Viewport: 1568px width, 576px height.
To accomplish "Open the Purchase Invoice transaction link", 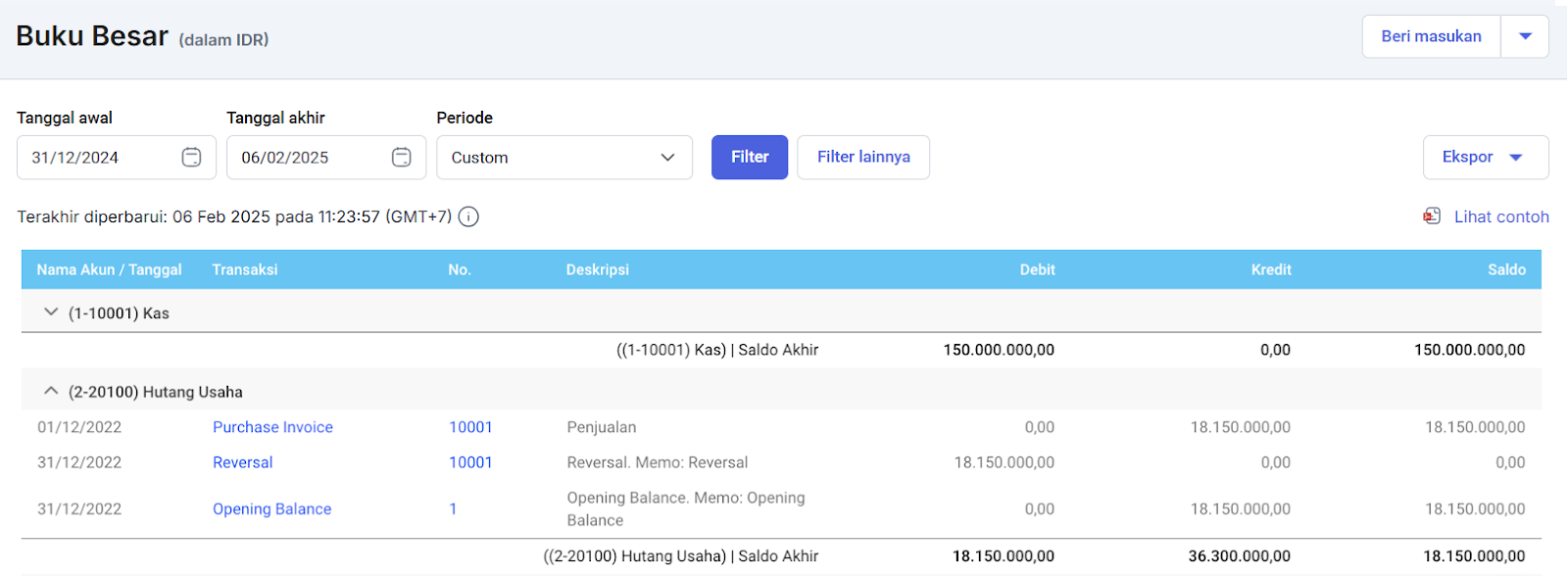I will [x=272, y=427].
